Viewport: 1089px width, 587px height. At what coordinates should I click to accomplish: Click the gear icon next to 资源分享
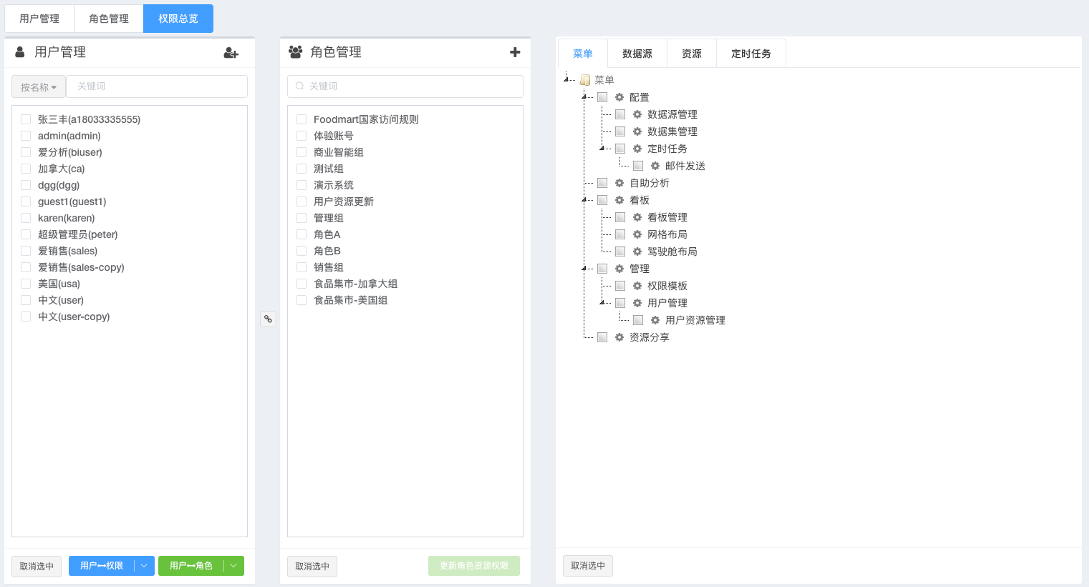pyautogui.click(x=619, y=338)
